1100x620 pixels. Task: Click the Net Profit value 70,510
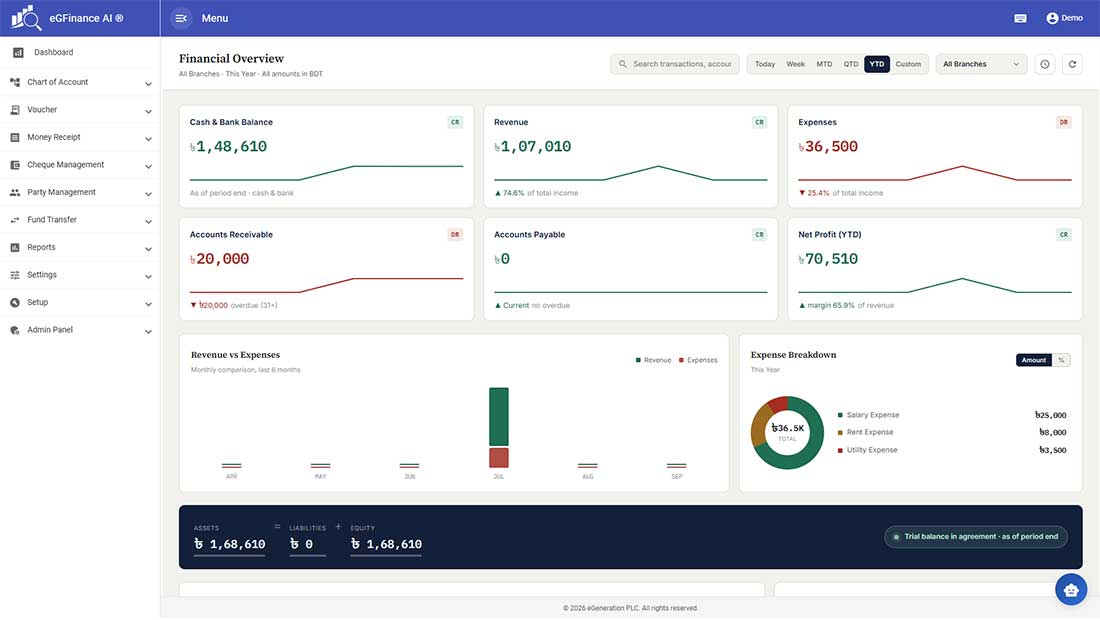point(828,259)
